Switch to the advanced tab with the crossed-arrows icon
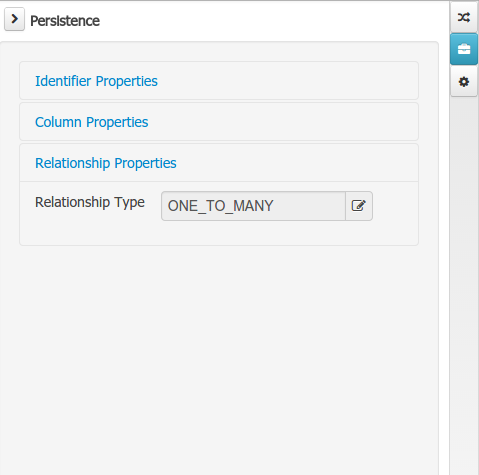This screenshot has height=475, width=479. click(464, 17)
